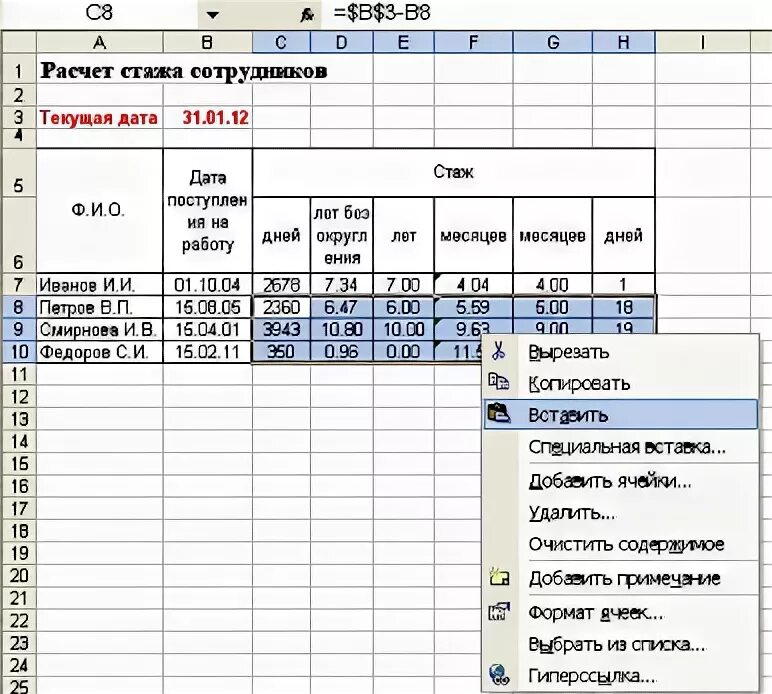
Task: Select row 1 header
Action: [x=19, y=70]
